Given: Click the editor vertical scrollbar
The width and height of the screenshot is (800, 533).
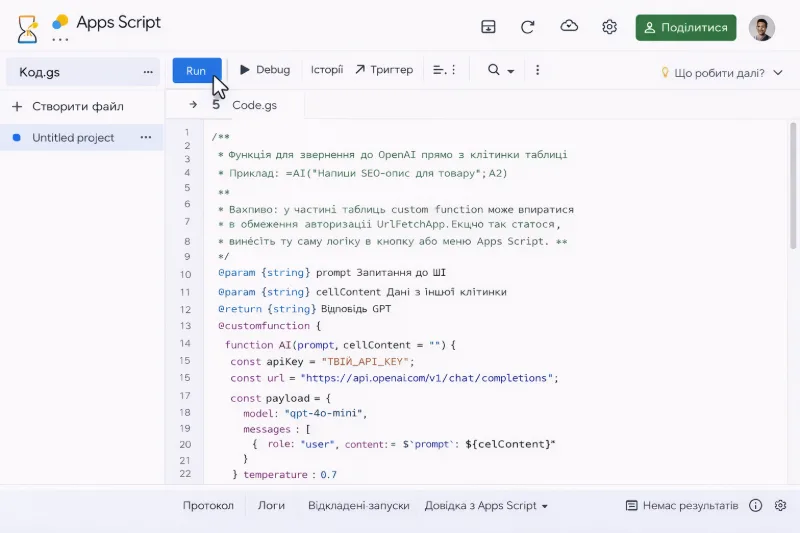Looking at the screenshot, I should point(793,186).
